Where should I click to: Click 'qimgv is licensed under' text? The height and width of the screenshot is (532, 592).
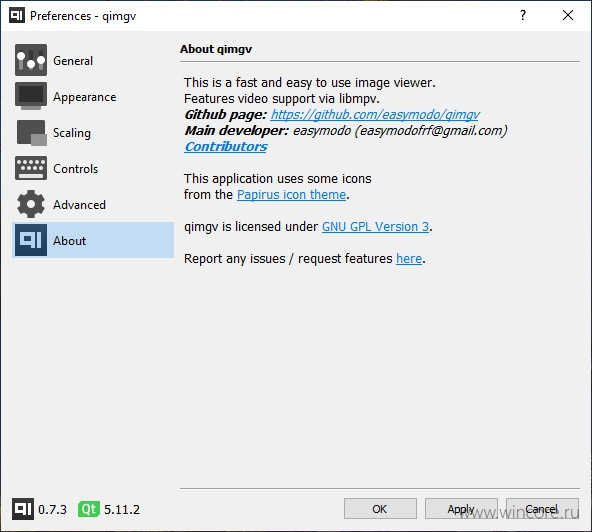[x=251, y=227]
